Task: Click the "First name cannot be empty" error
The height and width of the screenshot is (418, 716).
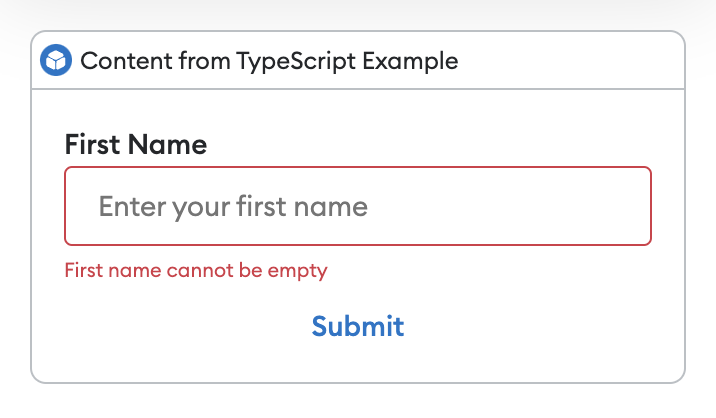Action: click(x=196, y=270)
